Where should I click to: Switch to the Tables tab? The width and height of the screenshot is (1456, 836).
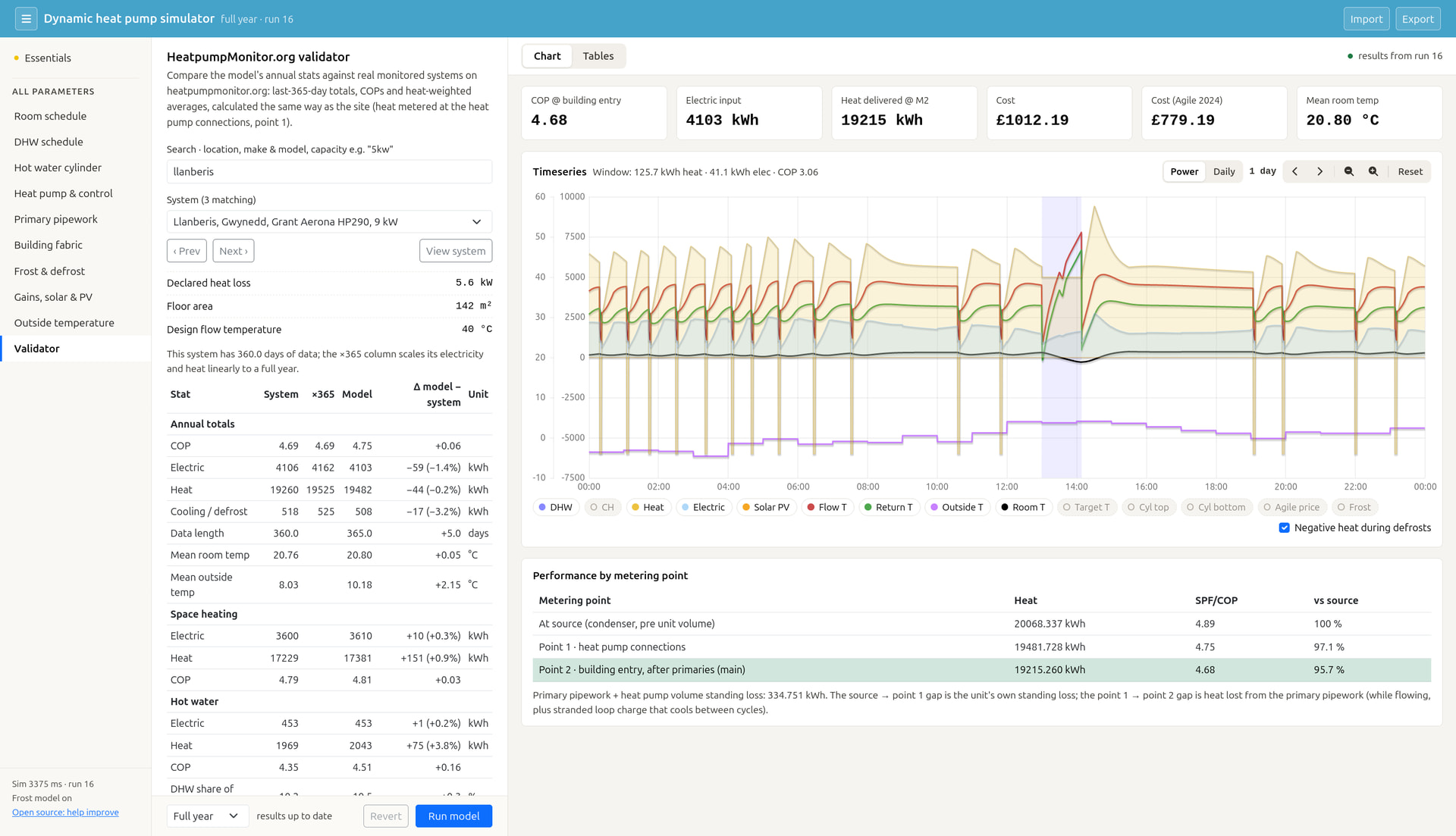(598, 56)
